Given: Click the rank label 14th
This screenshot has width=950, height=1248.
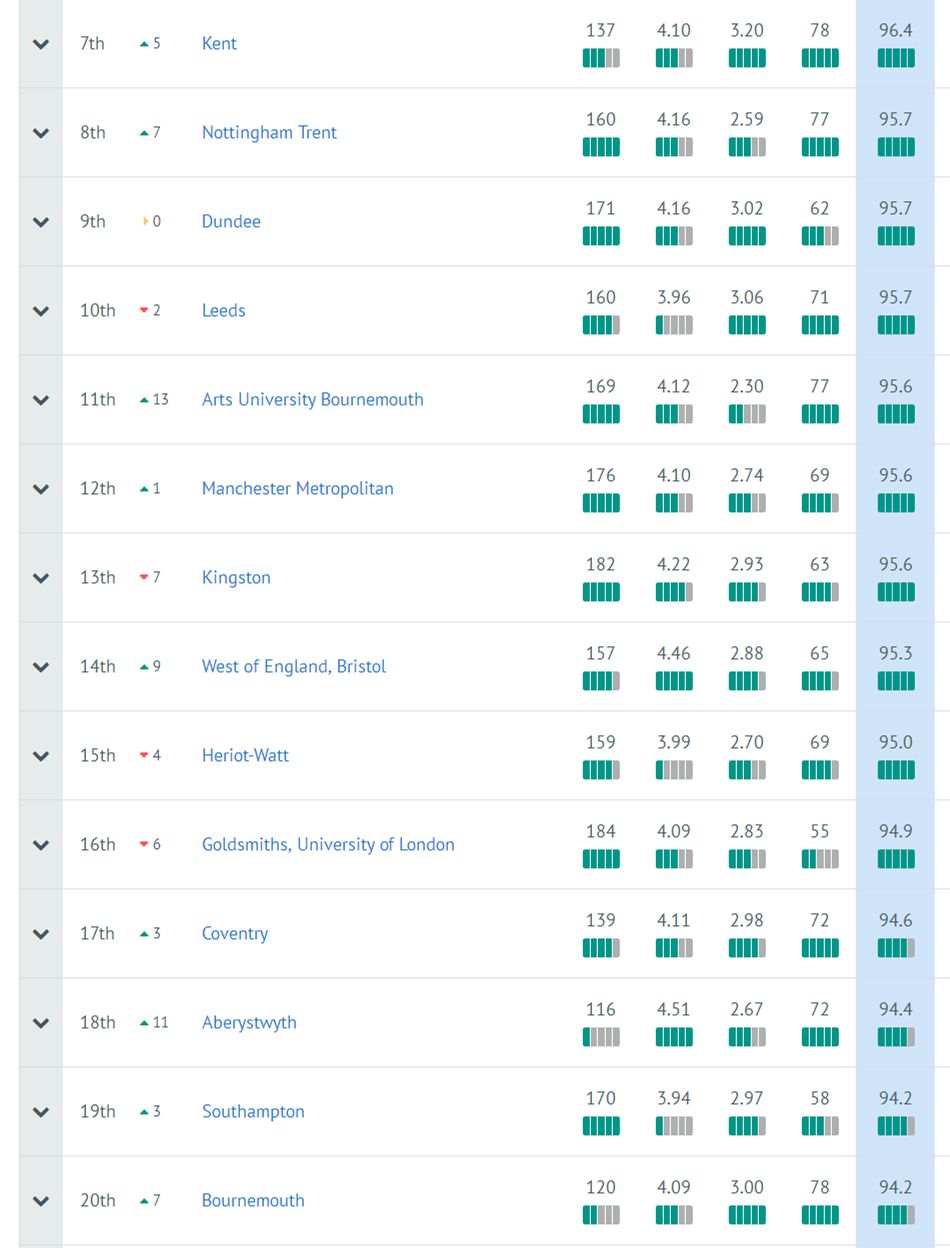Looking at the screenshot, I should pos(98,666).
